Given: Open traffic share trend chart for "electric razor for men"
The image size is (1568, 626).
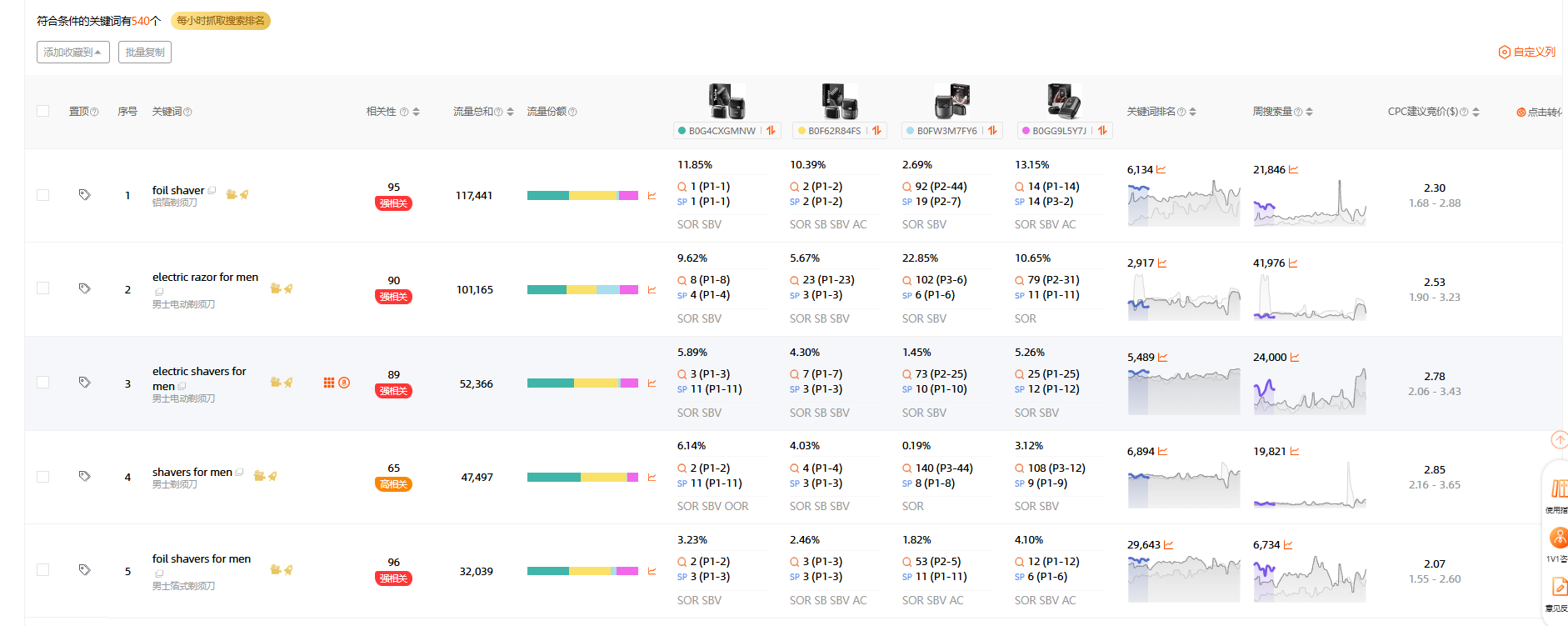Looking at the screenshot, I should click(652, 290).
